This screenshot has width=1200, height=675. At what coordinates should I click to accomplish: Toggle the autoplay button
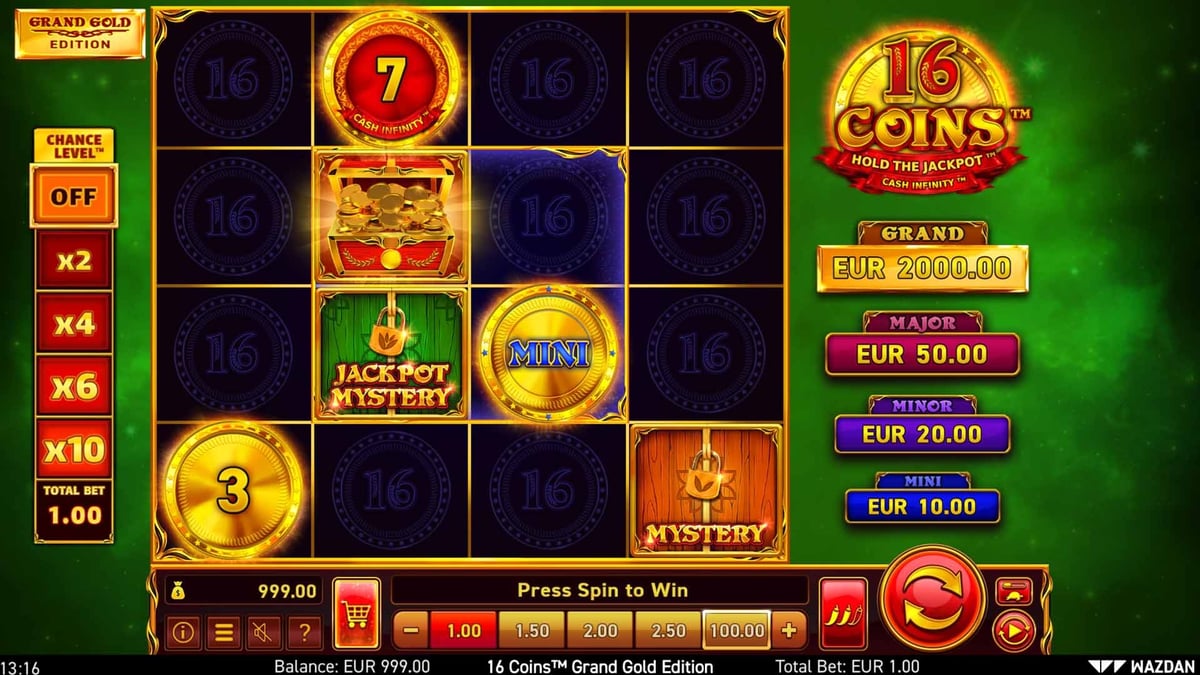(x=1013, y=632)
